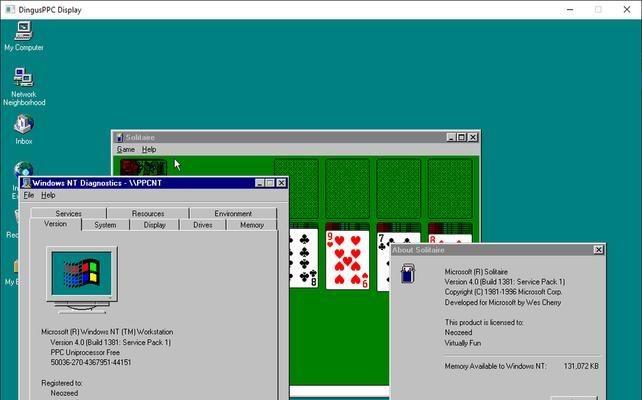Switch to the Drives tab
This screenshot has width=642, height=400.
point(203,225)
